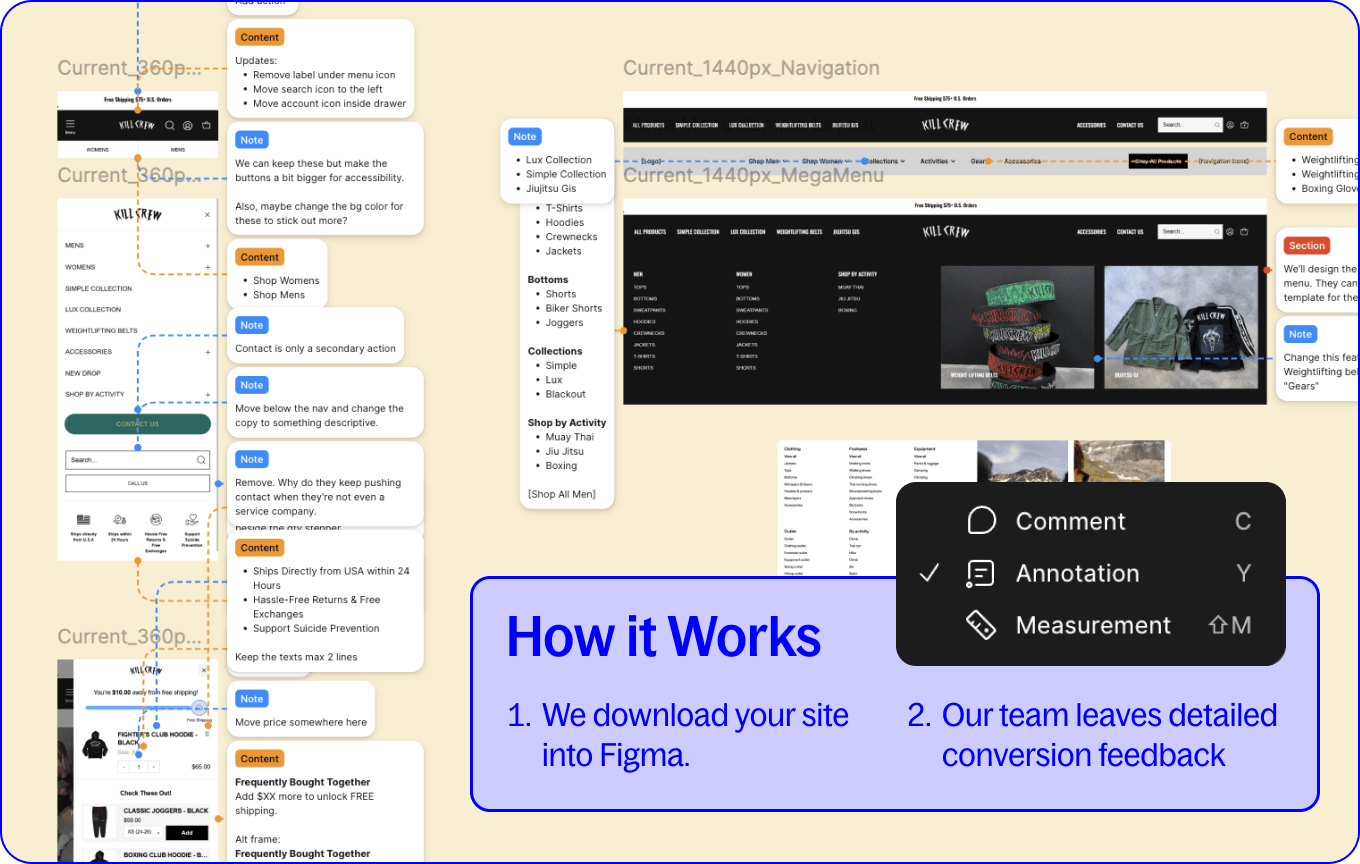Close the mobile menu drawer with X

point(207,214)
